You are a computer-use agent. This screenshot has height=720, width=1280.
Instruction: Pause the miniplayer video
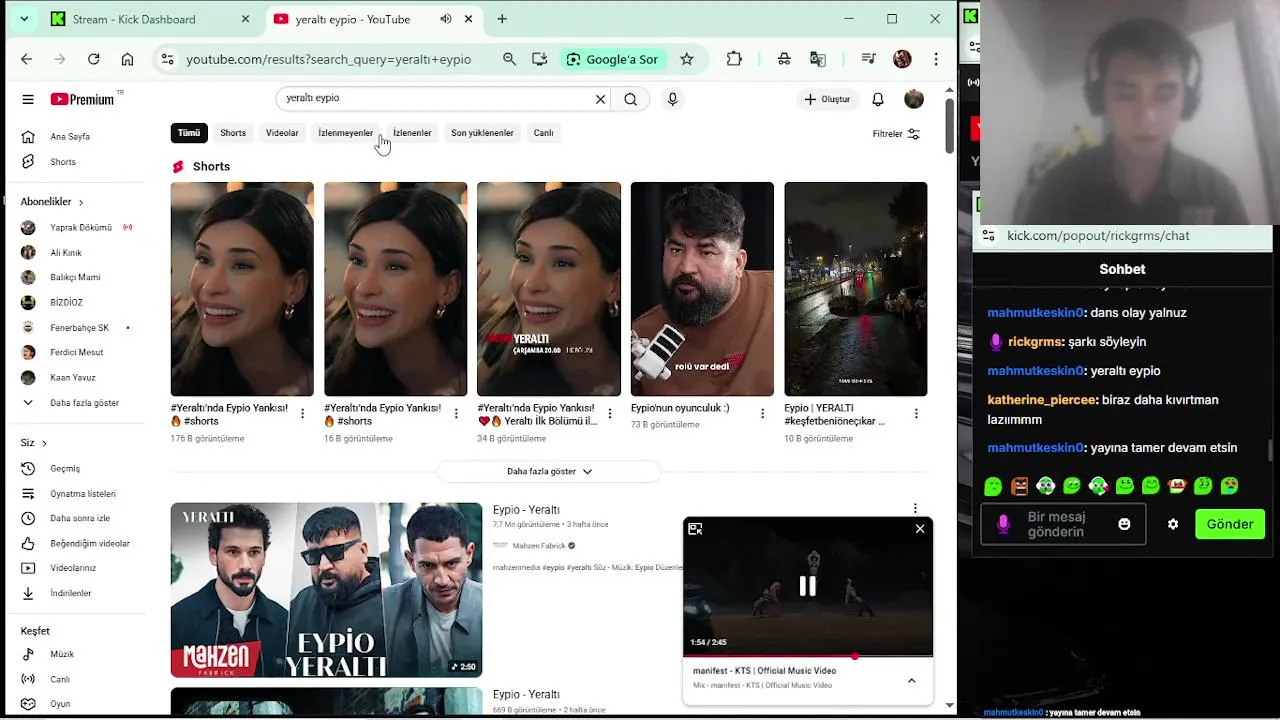tap(807, 586)
